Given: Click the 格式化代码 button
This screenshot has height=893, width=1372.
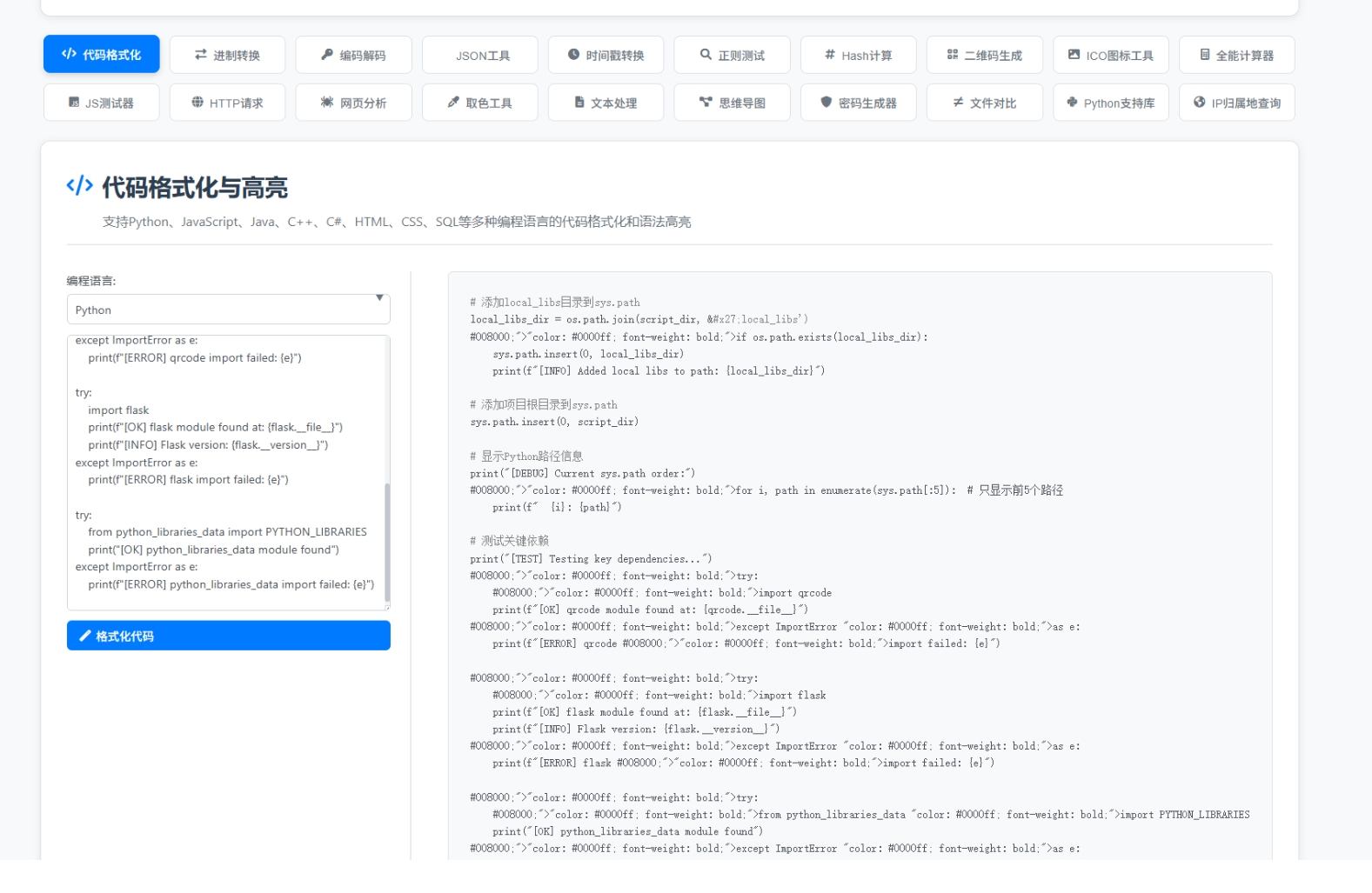Looking at the screenshot, I should pos(228,636).
